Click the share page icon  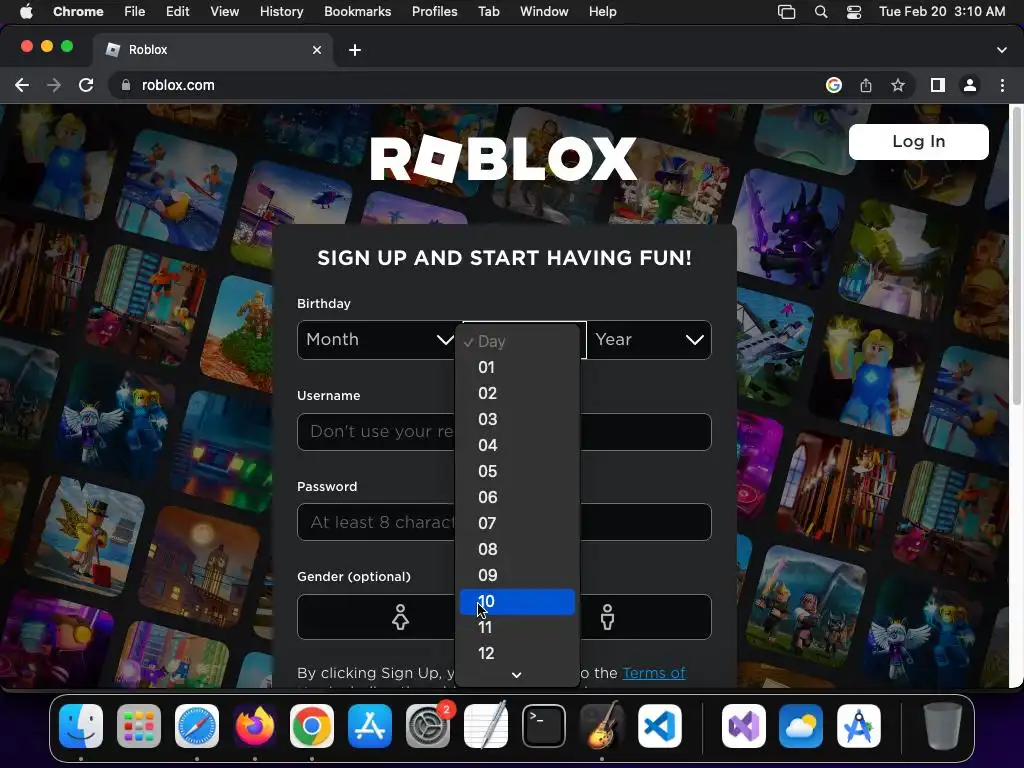[x=866, y=86]
